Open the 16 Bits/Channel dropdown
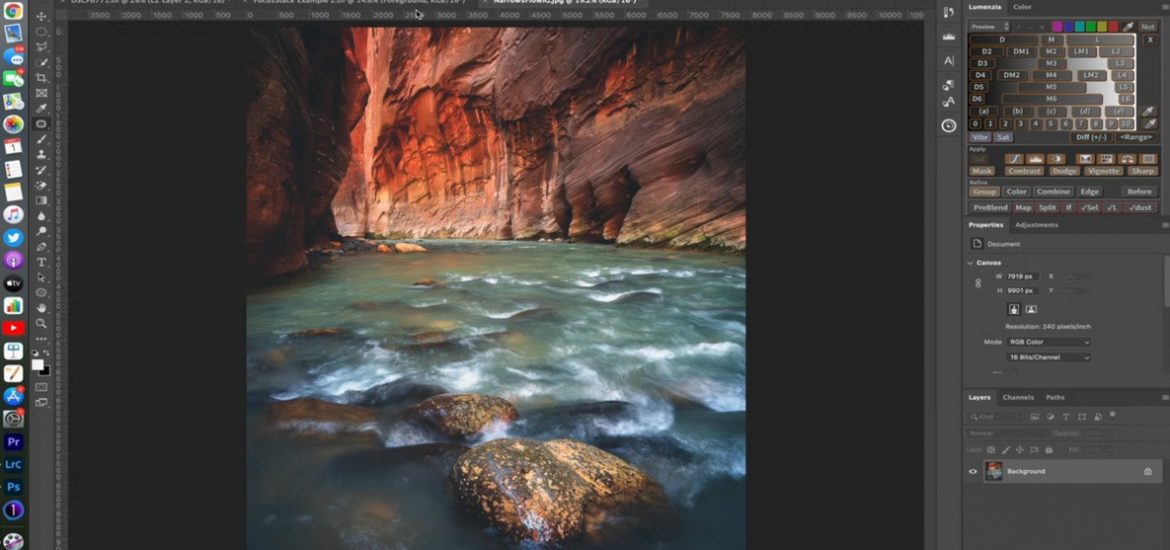Screen dimensions: 1170x550 click(x=1049, y=357)
